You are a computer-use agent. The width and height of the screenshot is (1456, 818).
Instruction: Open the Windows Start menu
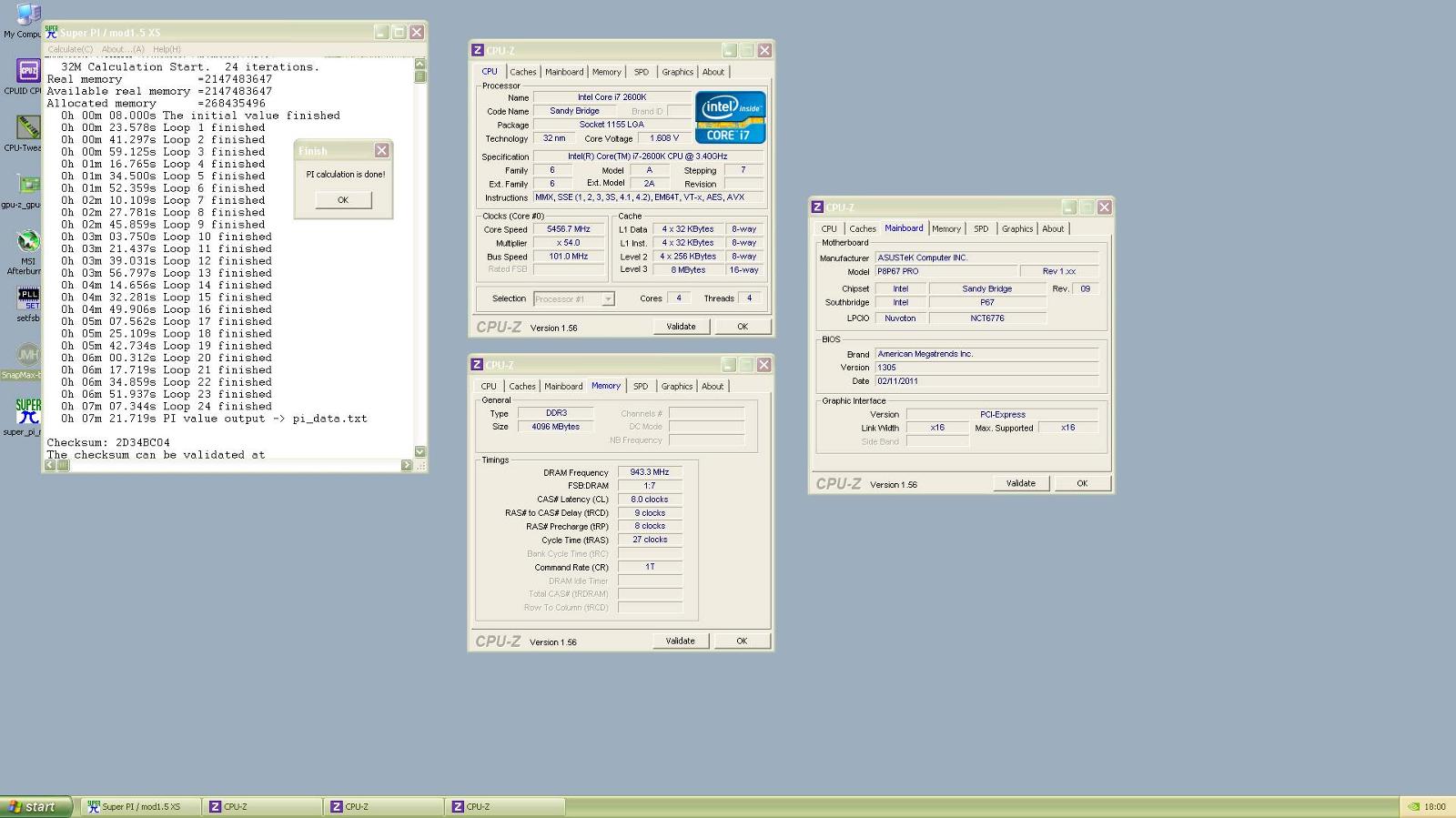click(x=36, y=807)
